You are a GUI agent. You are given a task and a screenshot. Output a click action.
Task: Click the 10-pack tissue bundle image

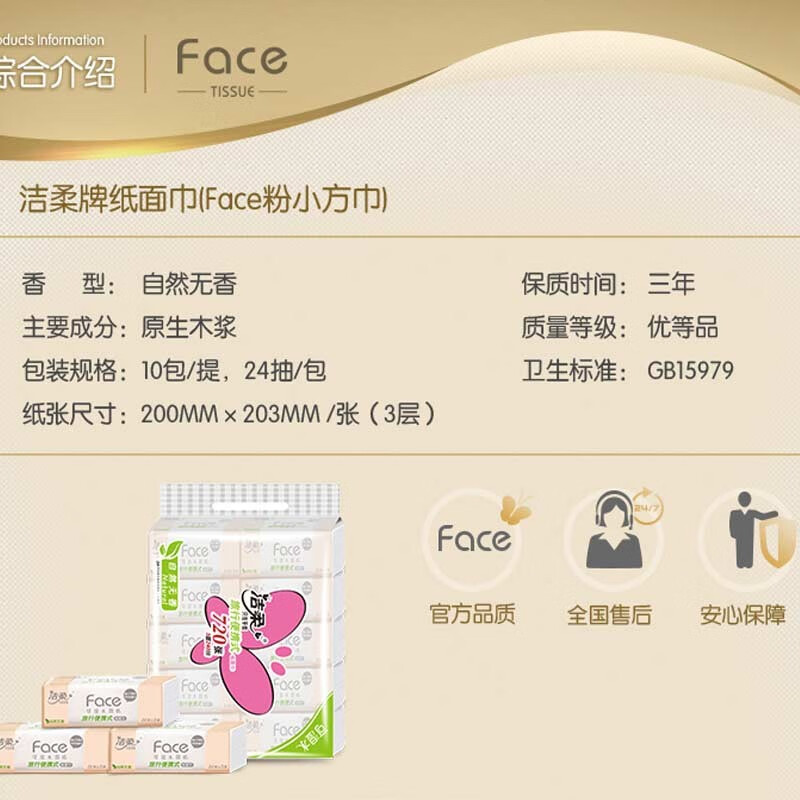point(246,620)
